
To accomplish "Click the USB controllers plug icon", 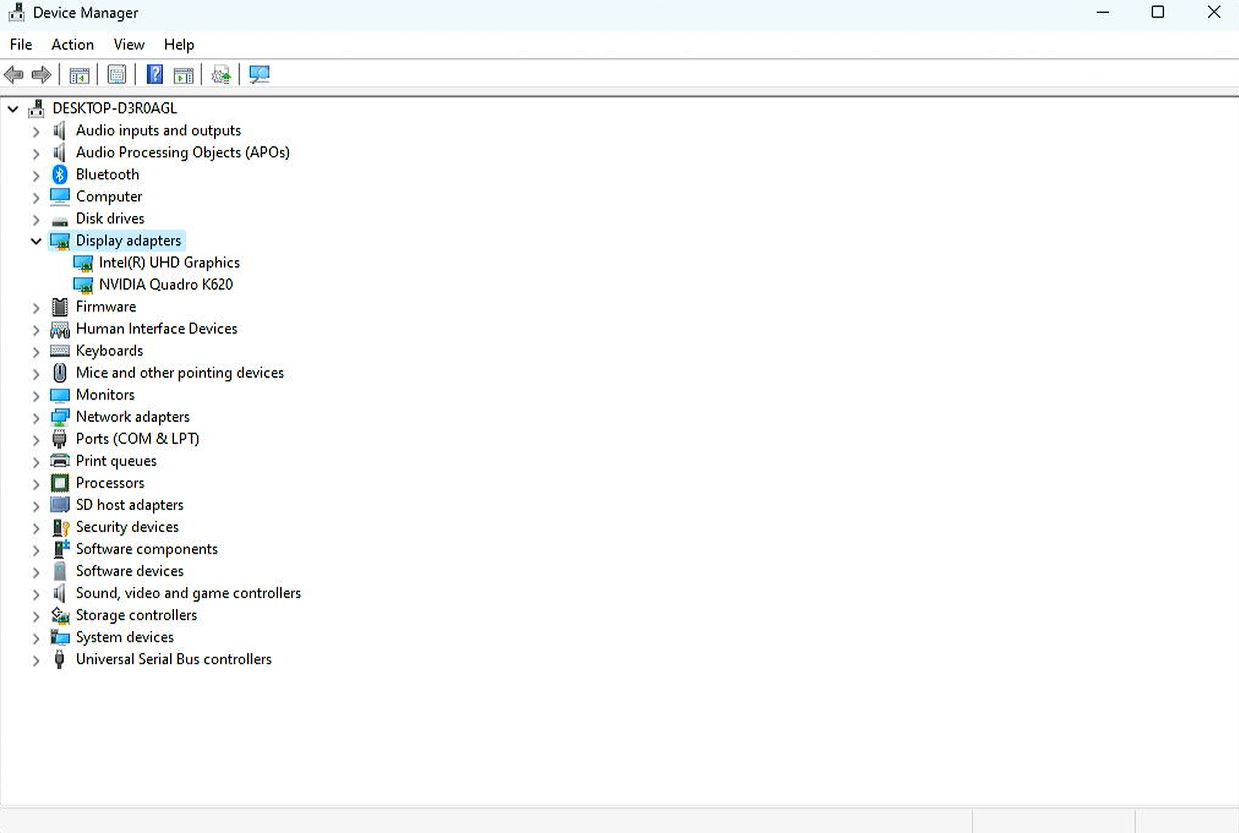I will (x=60, y=659).
